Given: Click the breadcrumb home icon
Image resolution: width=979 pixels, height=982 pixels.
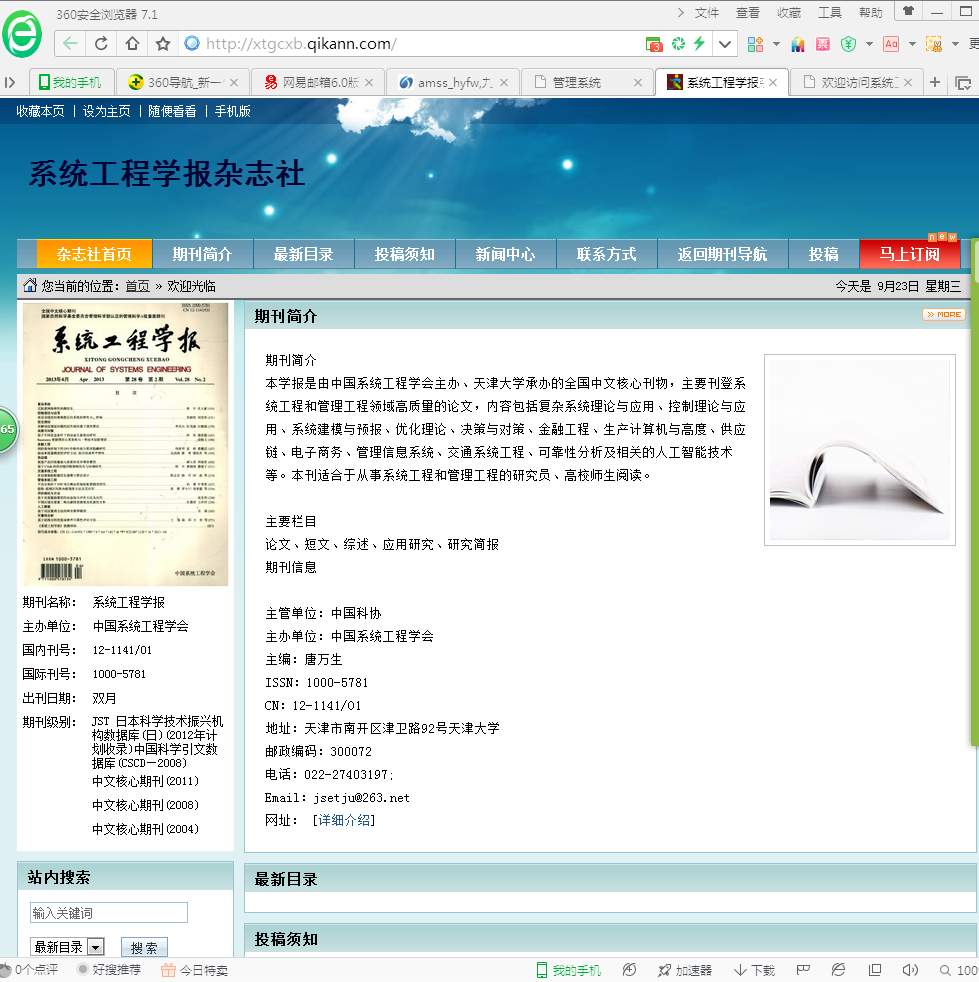Looking at the screenshot, I should pyautogui.click(x=29, y=286).
